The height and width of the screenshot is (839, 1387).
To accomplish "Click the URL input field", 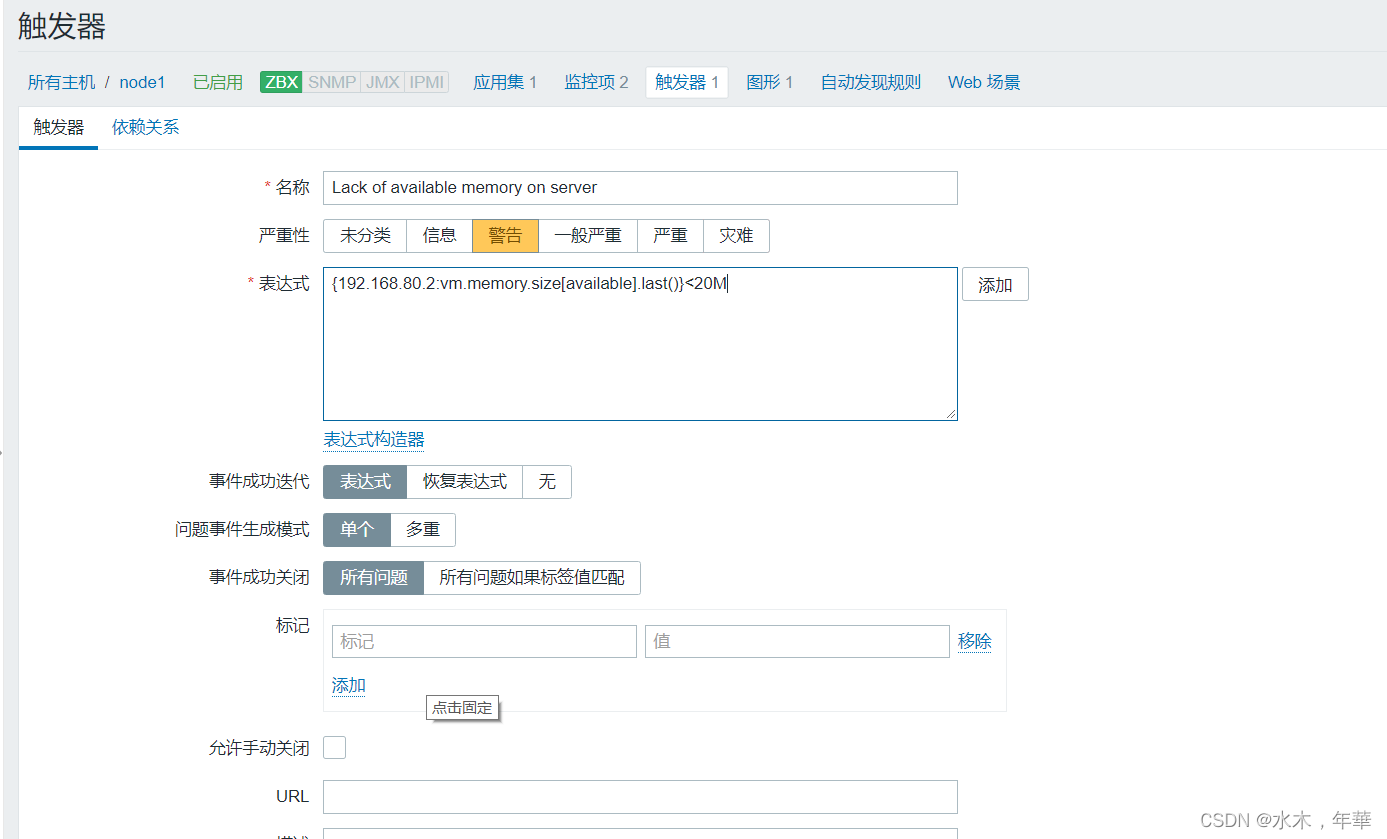I will point(640,797).
